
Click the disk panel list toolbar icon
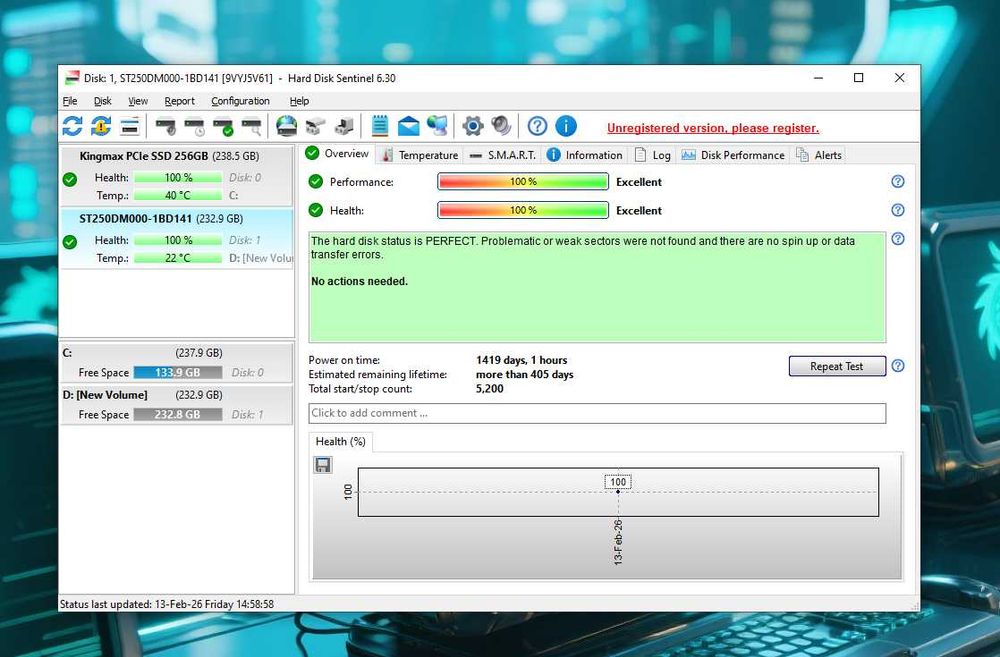pyautogui.click(x=129, y=126)
